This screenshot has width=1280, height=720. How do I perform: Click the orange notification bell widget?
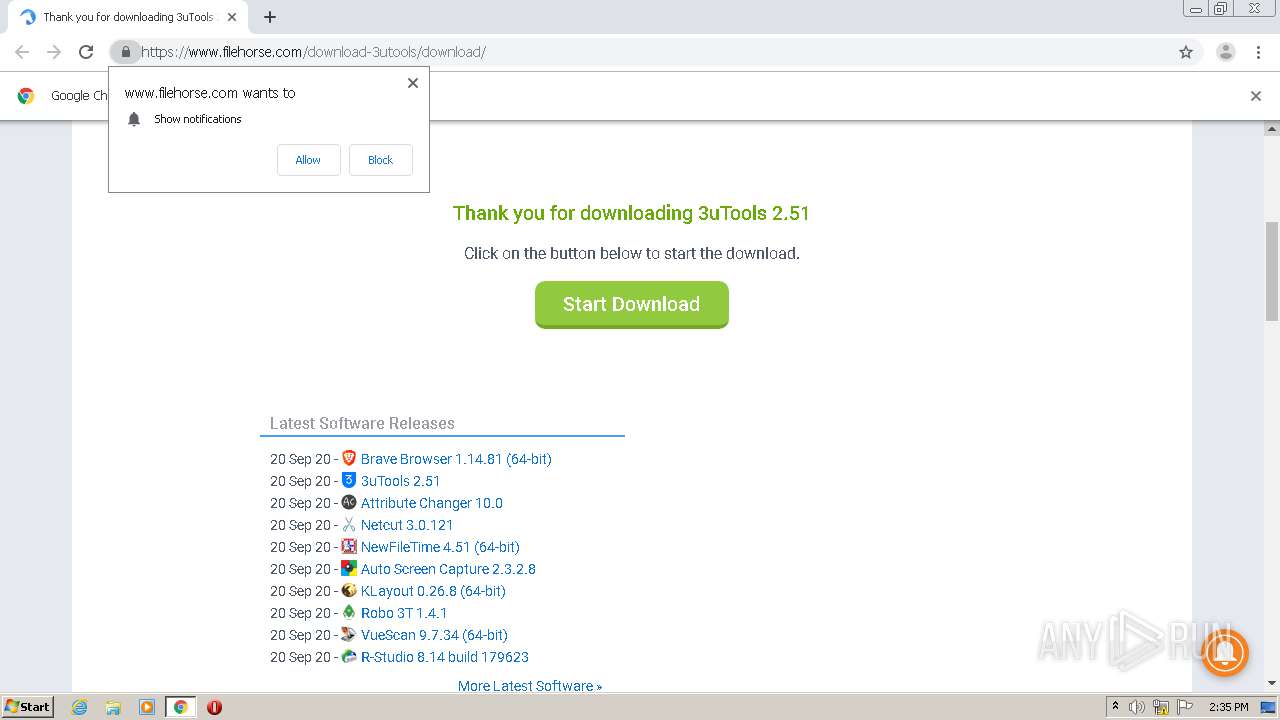pos(1224,653)
